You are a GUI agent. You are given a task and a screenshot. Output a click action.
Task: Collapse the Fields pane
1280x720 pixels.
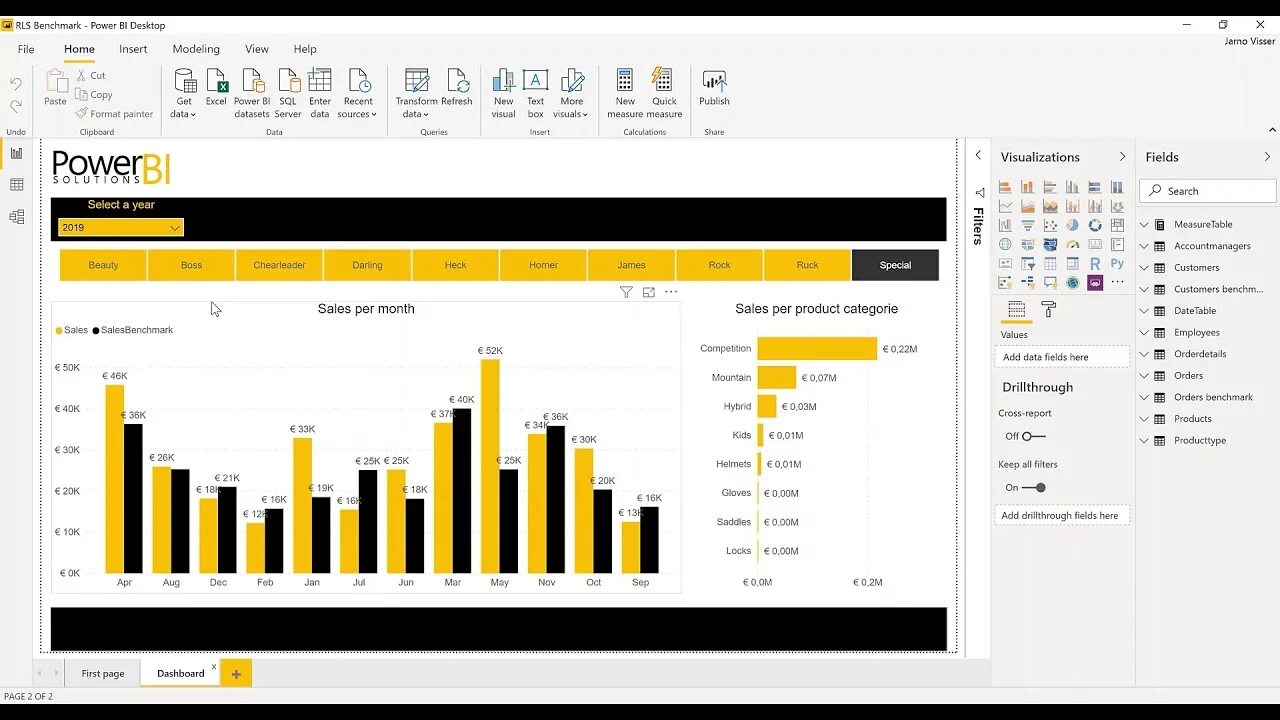1267,157
